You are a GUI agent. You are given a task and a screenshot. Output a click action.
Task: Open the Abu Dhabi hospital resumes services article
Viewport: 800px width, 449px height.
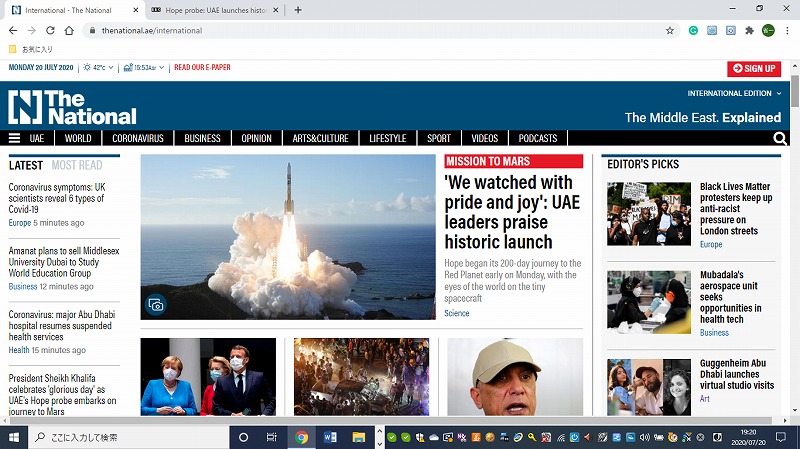[x=62, y=326]
